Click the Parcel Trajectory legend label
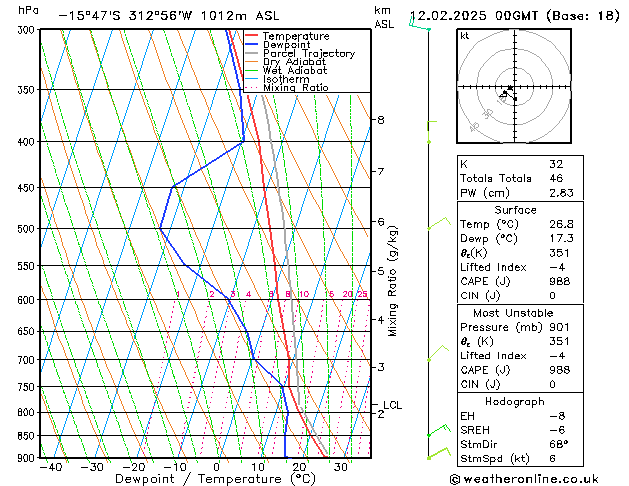This screenshot has width=629, height=486. pyautogui.click(x=308, y=54)
